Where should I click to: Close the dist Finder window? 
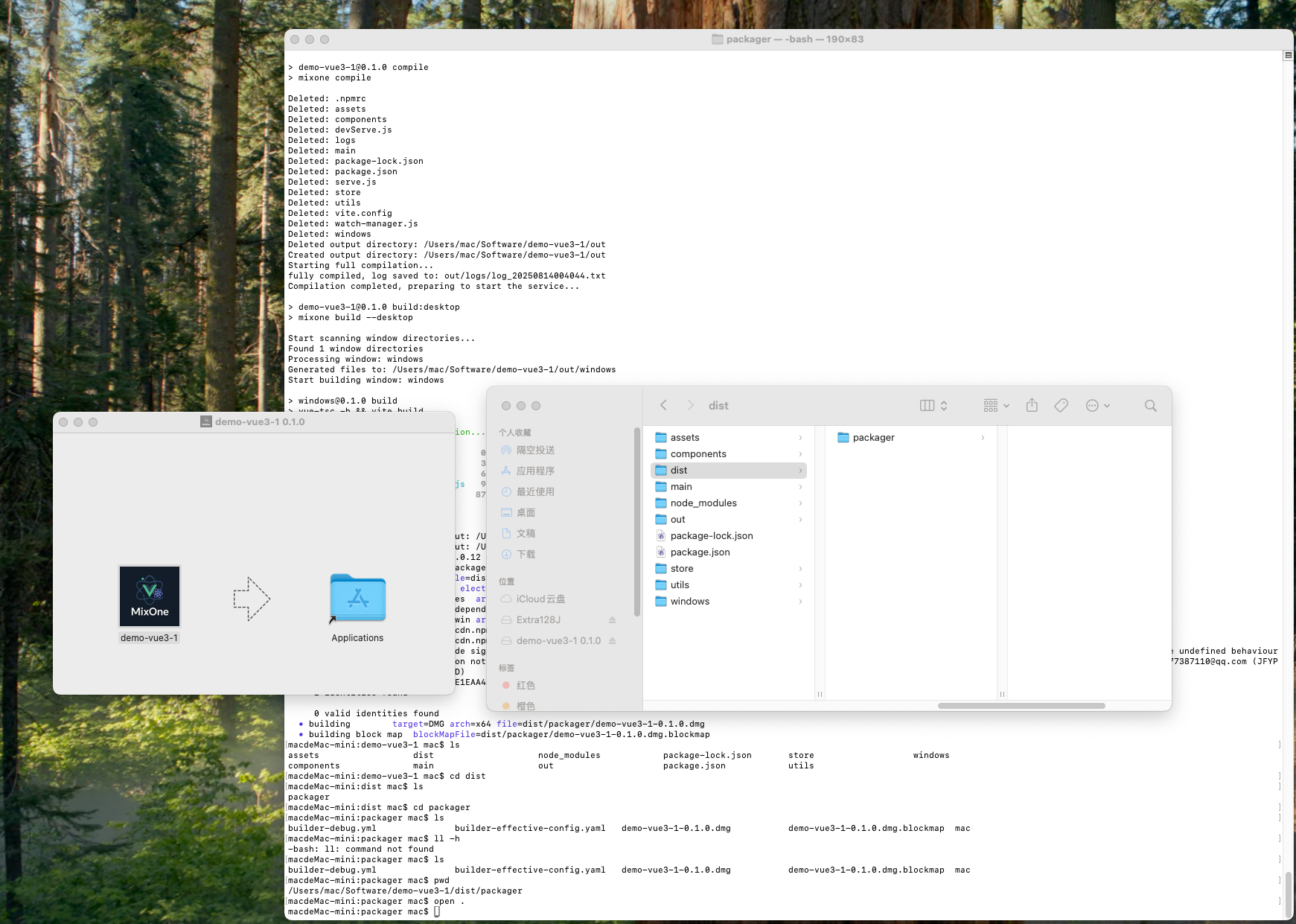(506, 406)
